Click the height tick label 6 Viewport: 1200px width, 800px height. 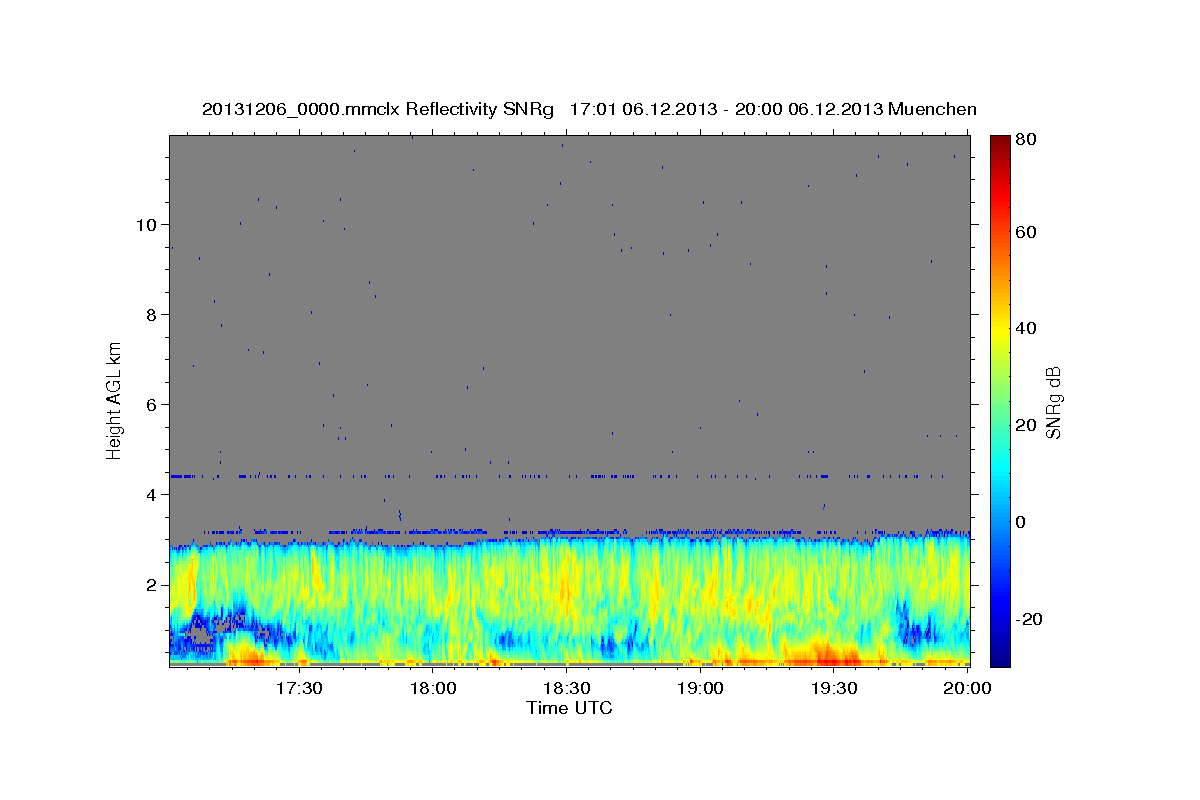click(151, 405)
